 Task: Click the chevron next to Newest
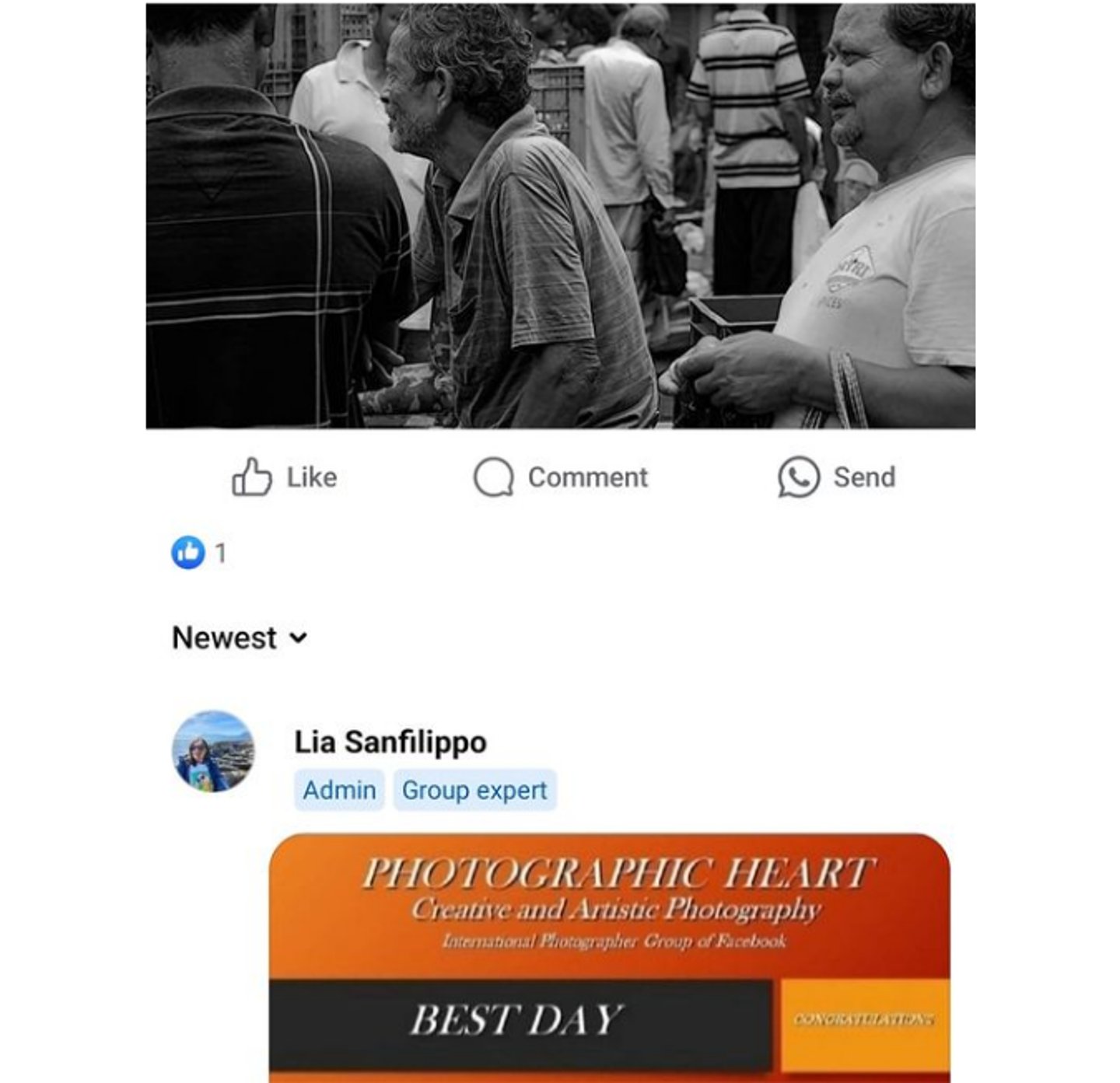coord(298,639)
